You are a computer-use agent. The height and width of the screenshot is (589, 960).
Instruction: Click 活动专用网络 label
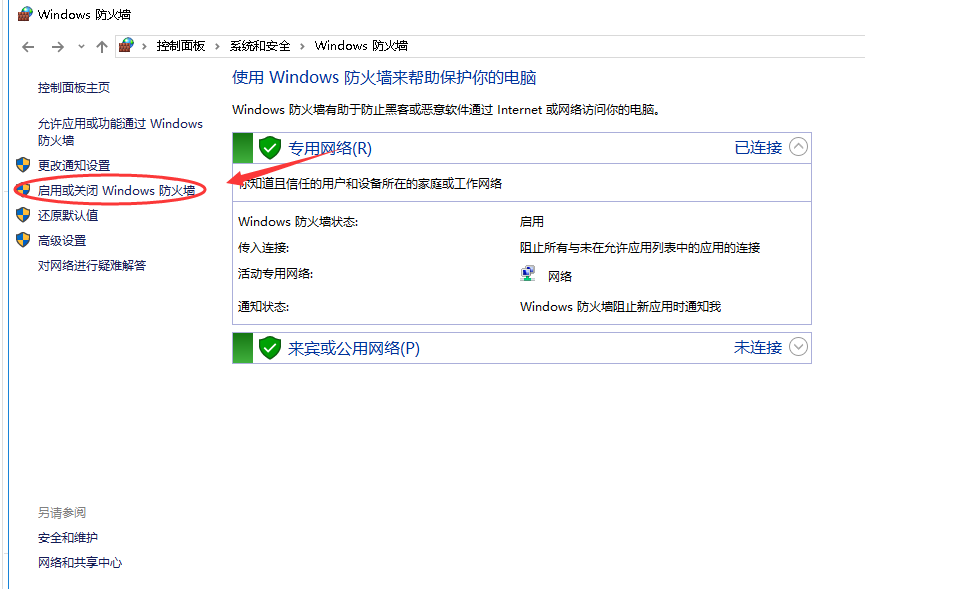pyautogui.click(x=276, y=274)
